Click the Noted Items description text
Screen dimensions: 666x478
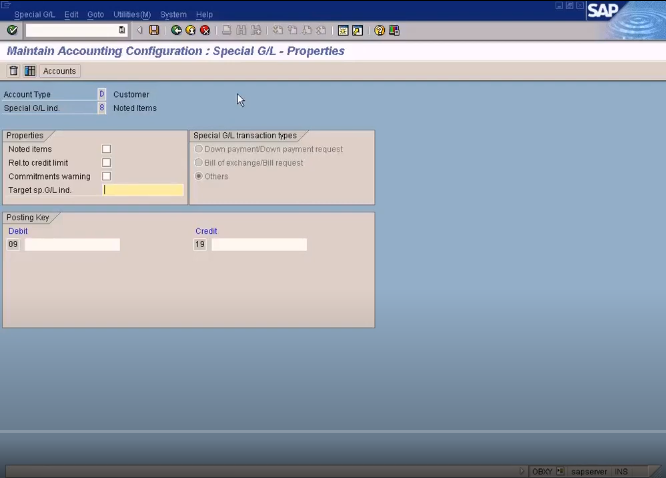coord(135,108)
